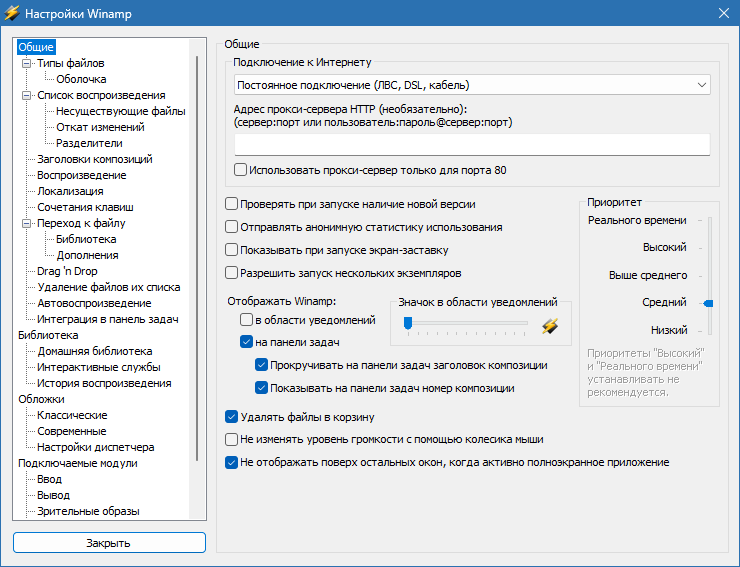The width and height of the screenshot is (740, 567).
Task: Collapse the 'Переход к файлу' tree node
Action: click(x=27, y=223)
